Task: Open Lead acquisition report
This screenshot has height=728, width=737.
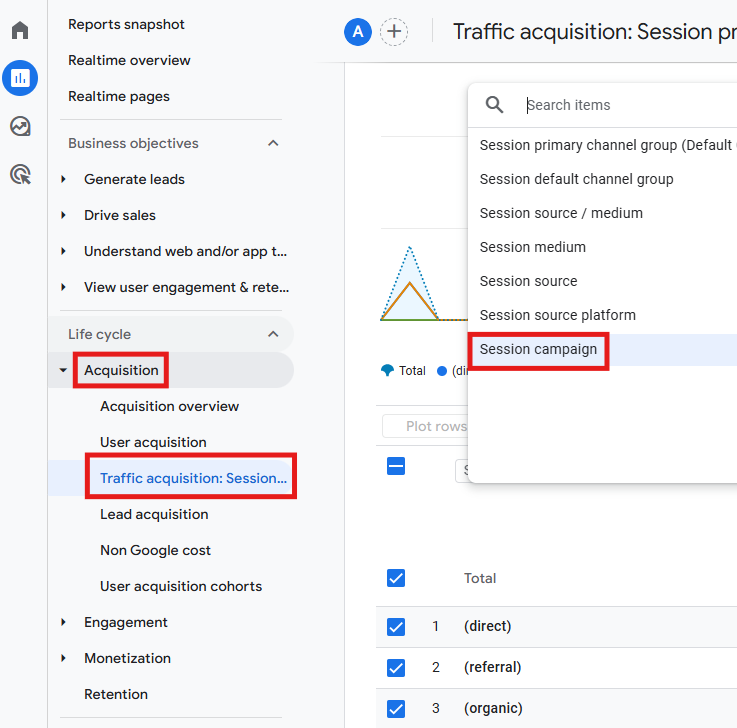Action: coord(154,514)
